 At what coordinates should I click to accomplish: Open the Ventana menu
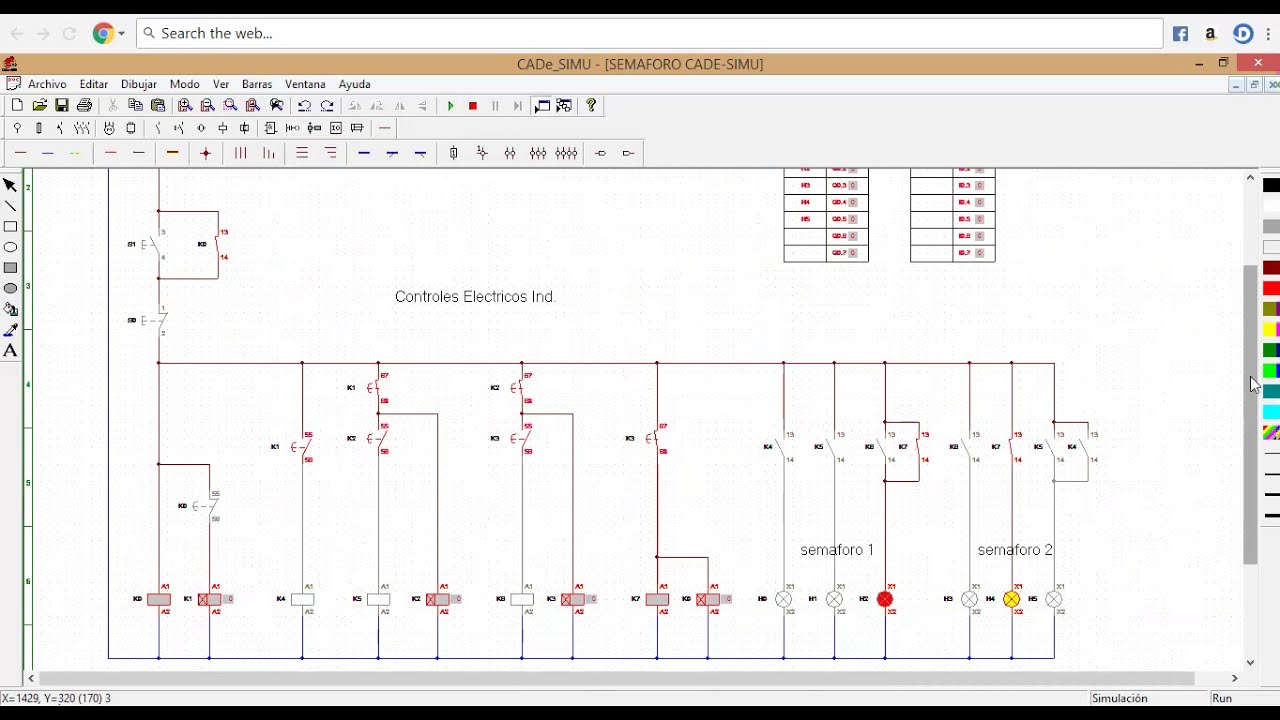pyautogui.click(x=305, y=84)
